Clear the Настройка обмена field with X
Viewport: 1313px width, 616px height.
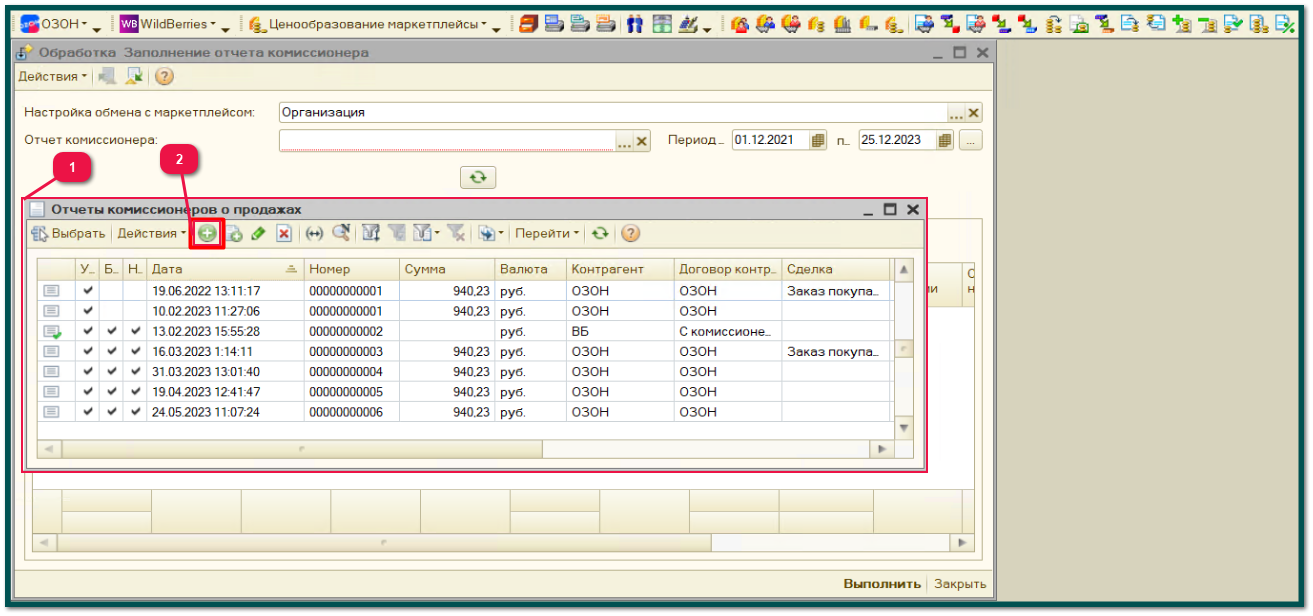click(974, 113)
